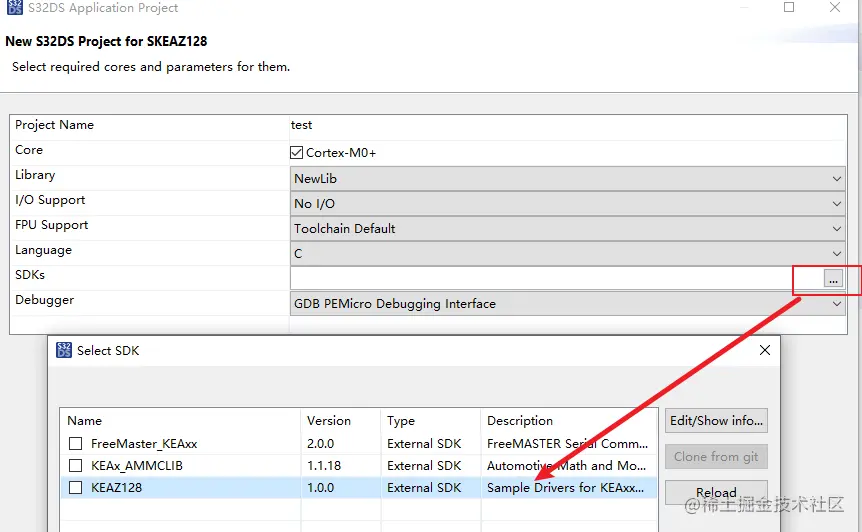
Task: Click External SDK type in KEAx_AMMCLIB row
Action: [x=424, y=466]
